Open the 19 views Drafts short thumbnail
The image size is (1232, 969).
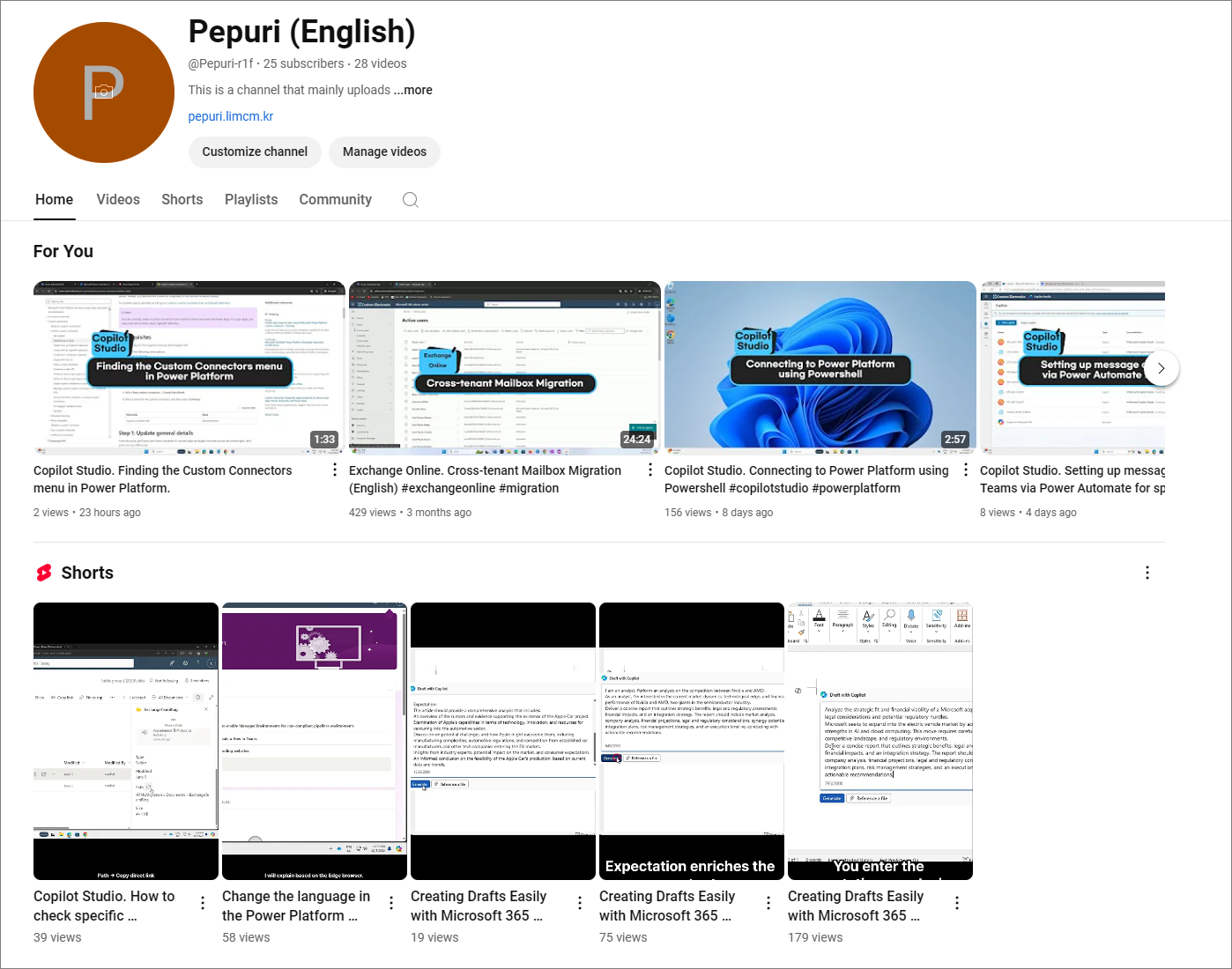click(x=503, y=741)
